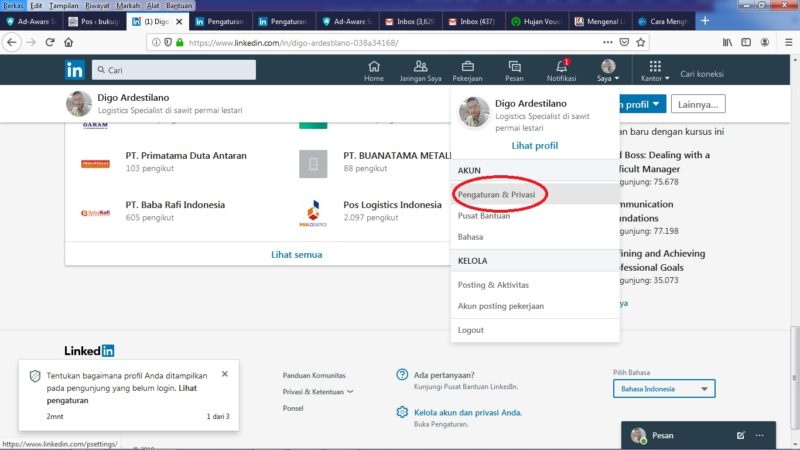The height and width of the screenshot is (450, 800).
Task: Reload the page with refresh icon
Action: click(49, 42)
